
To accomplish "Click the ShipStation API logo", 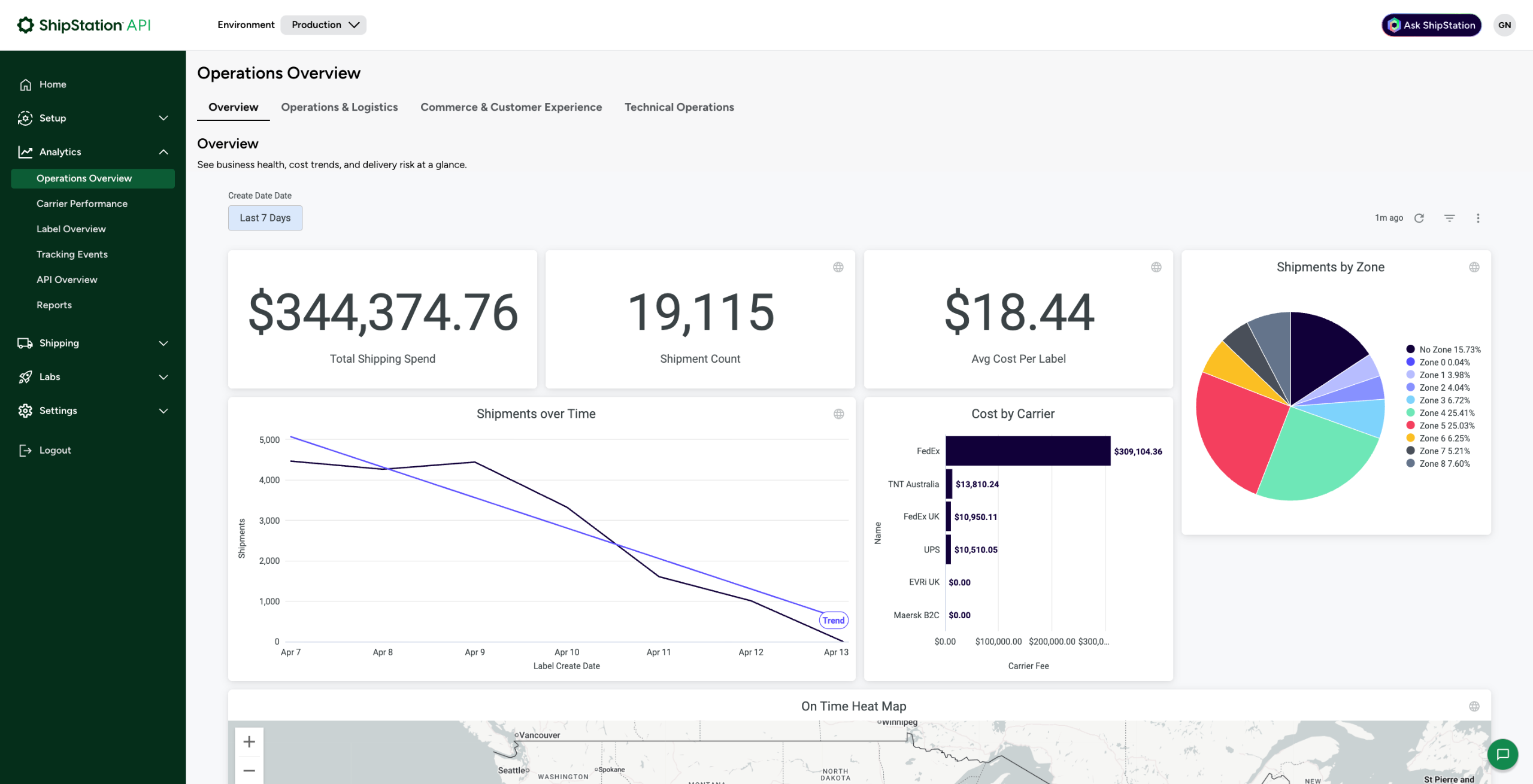I will pos(84,25).
